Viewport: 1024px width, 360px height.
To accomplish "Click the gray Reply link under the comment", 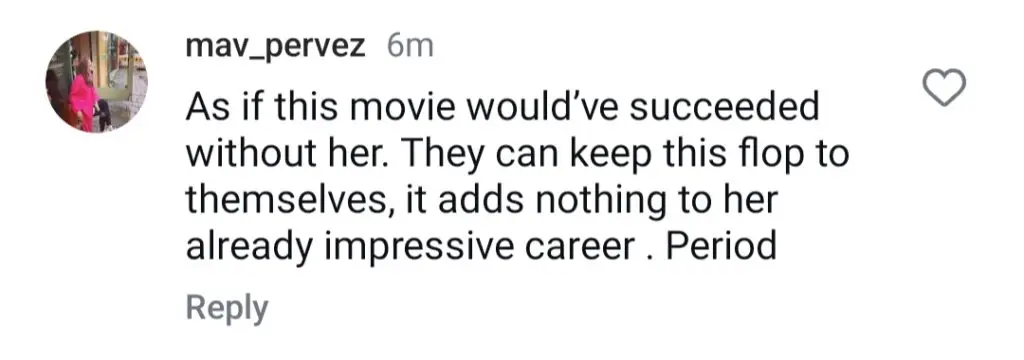I will point(227,308).
